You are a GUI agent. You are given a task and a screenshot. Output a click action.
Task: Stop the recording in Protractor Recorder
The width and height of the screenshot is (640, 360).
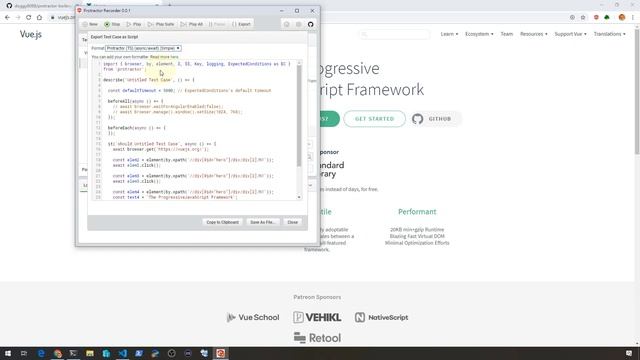(112, 24)
